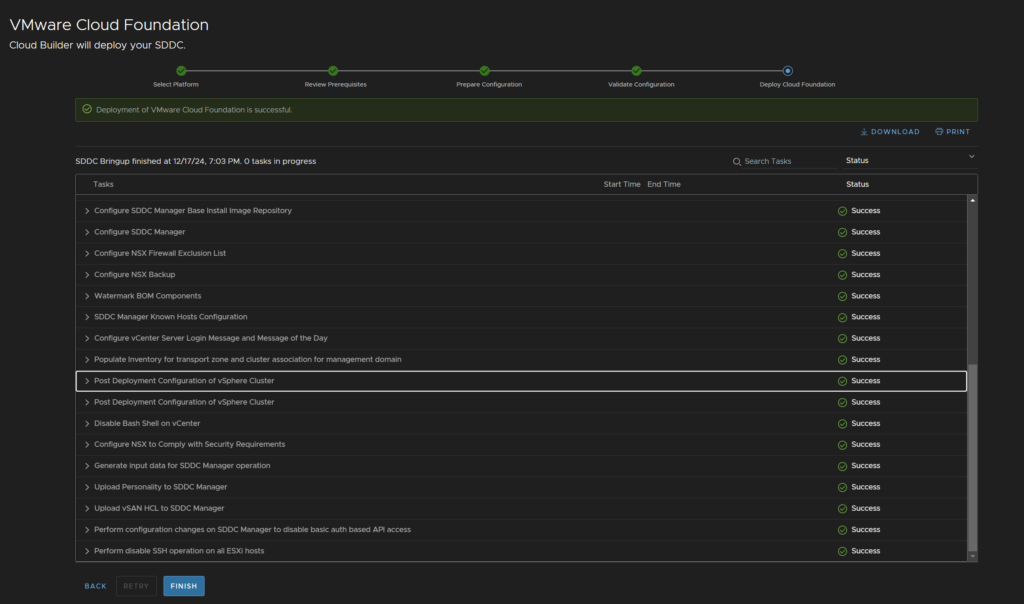
Task: Expand Perform disable SSH operation on all ESXi hosts
Action: tap(87, 551)
